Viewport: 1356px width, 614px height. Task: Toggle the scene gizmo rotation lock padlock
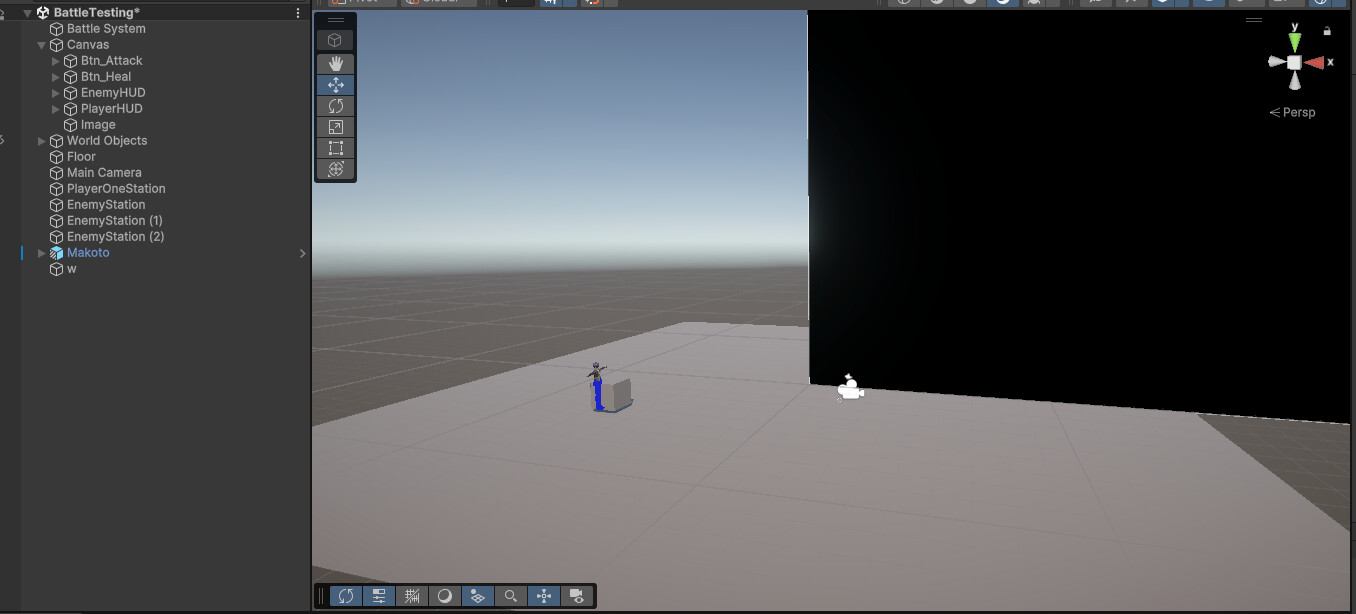[1327, 31]
